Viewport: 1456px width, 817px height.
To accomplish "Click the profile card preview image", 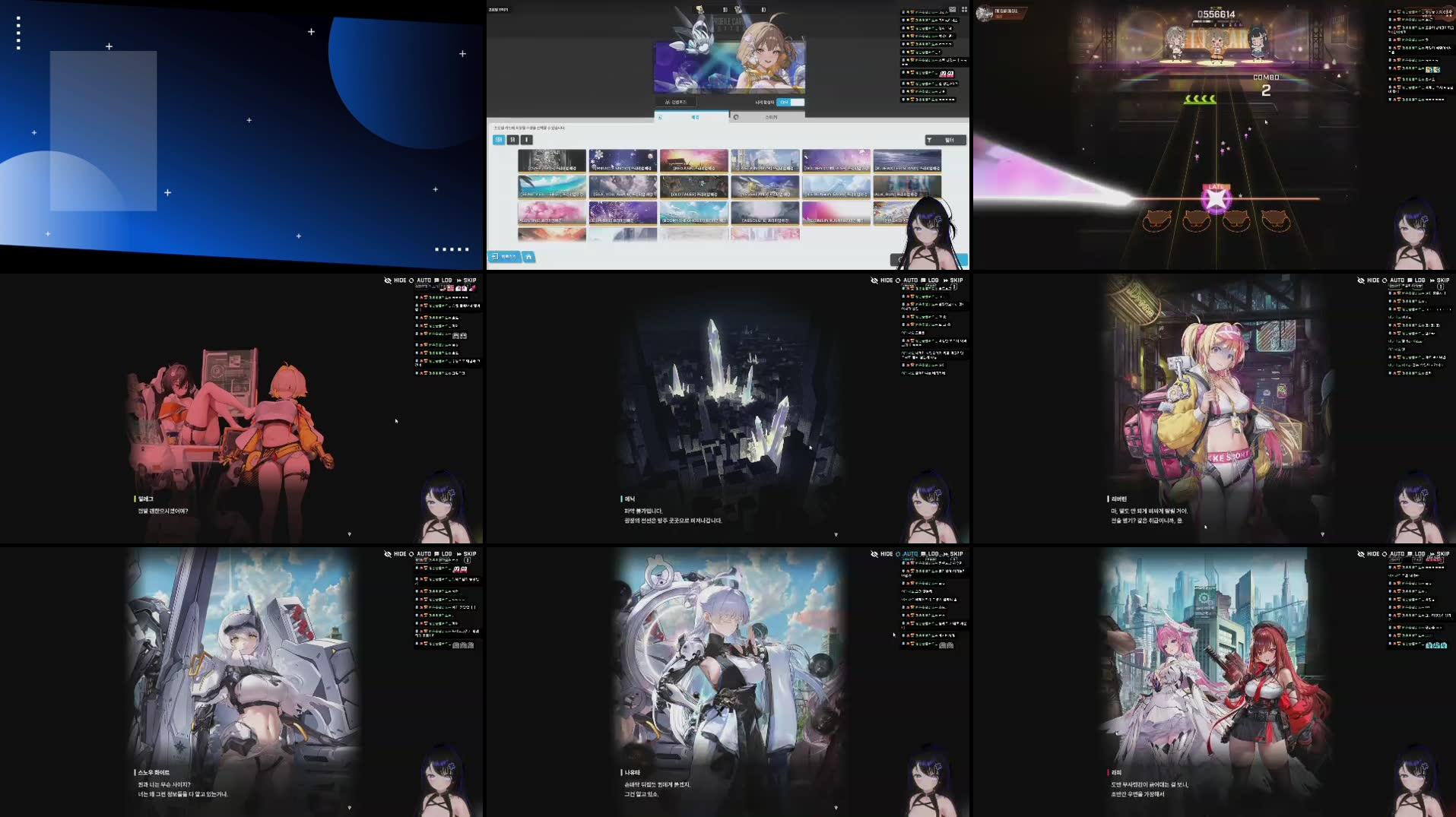I will [x=729, y=67].
